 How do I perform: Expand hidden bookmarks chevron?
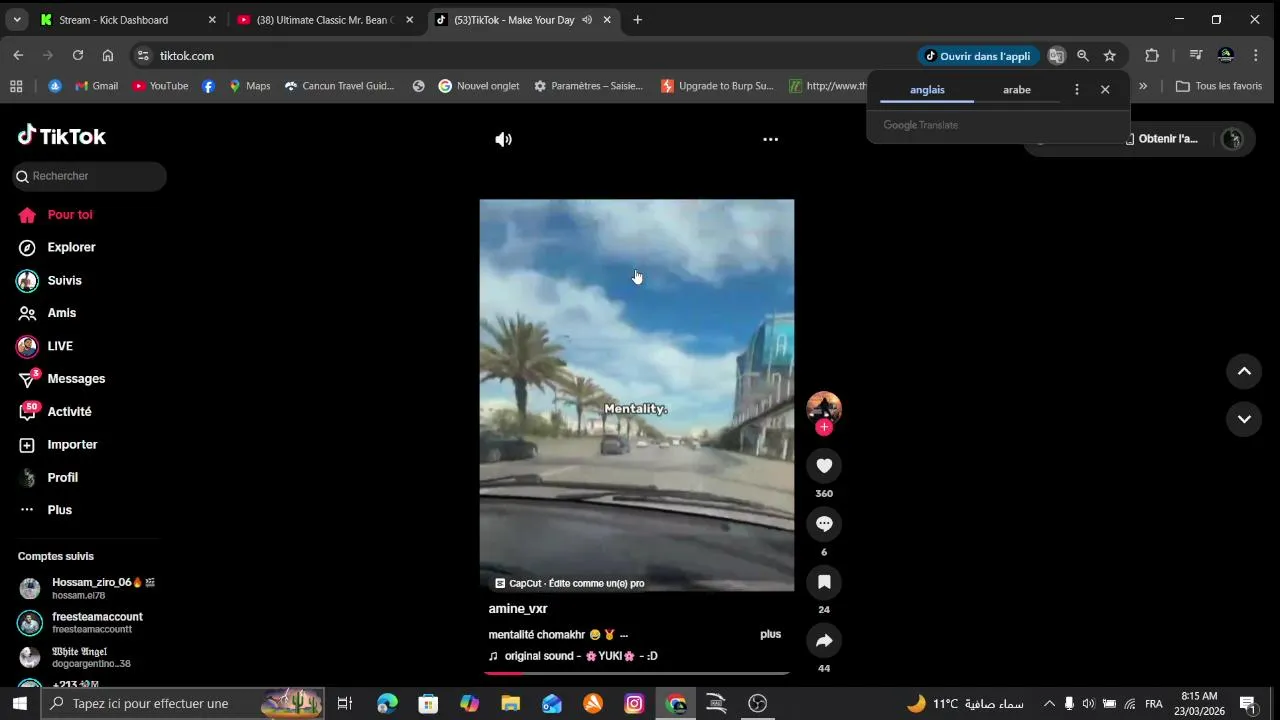[x=1143, y=86]
